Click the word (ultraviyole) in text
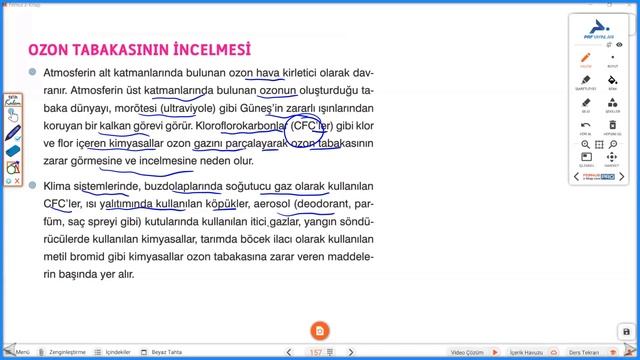 [x=188, y=108]
